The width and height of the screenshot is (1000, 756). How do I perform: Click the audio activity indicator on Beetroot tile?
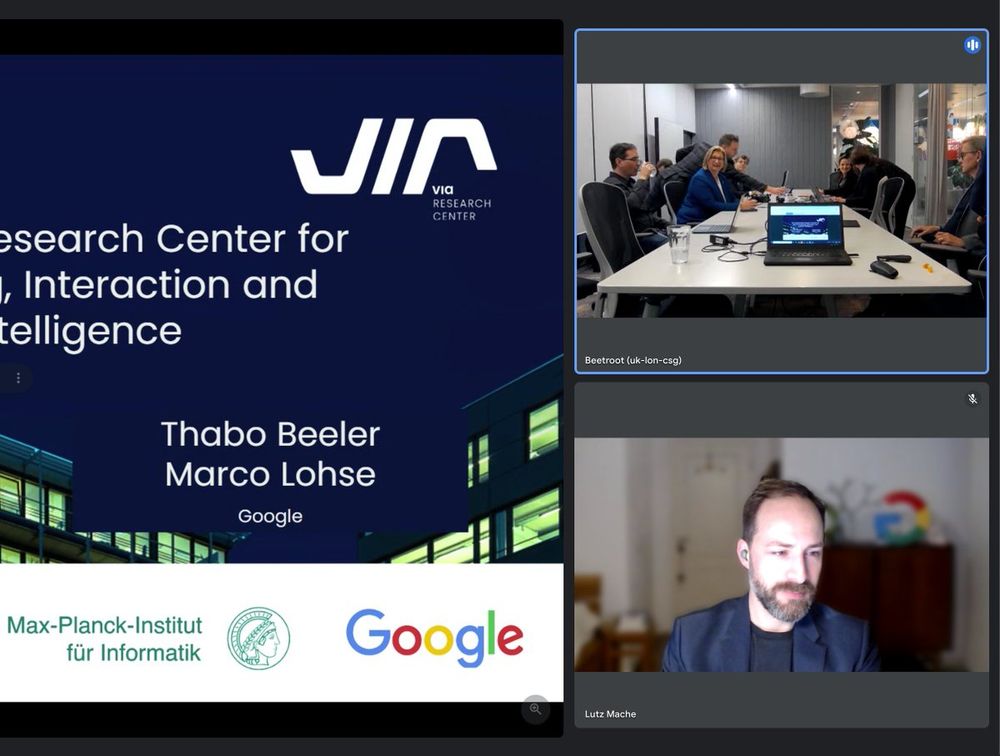click(972, 45)
